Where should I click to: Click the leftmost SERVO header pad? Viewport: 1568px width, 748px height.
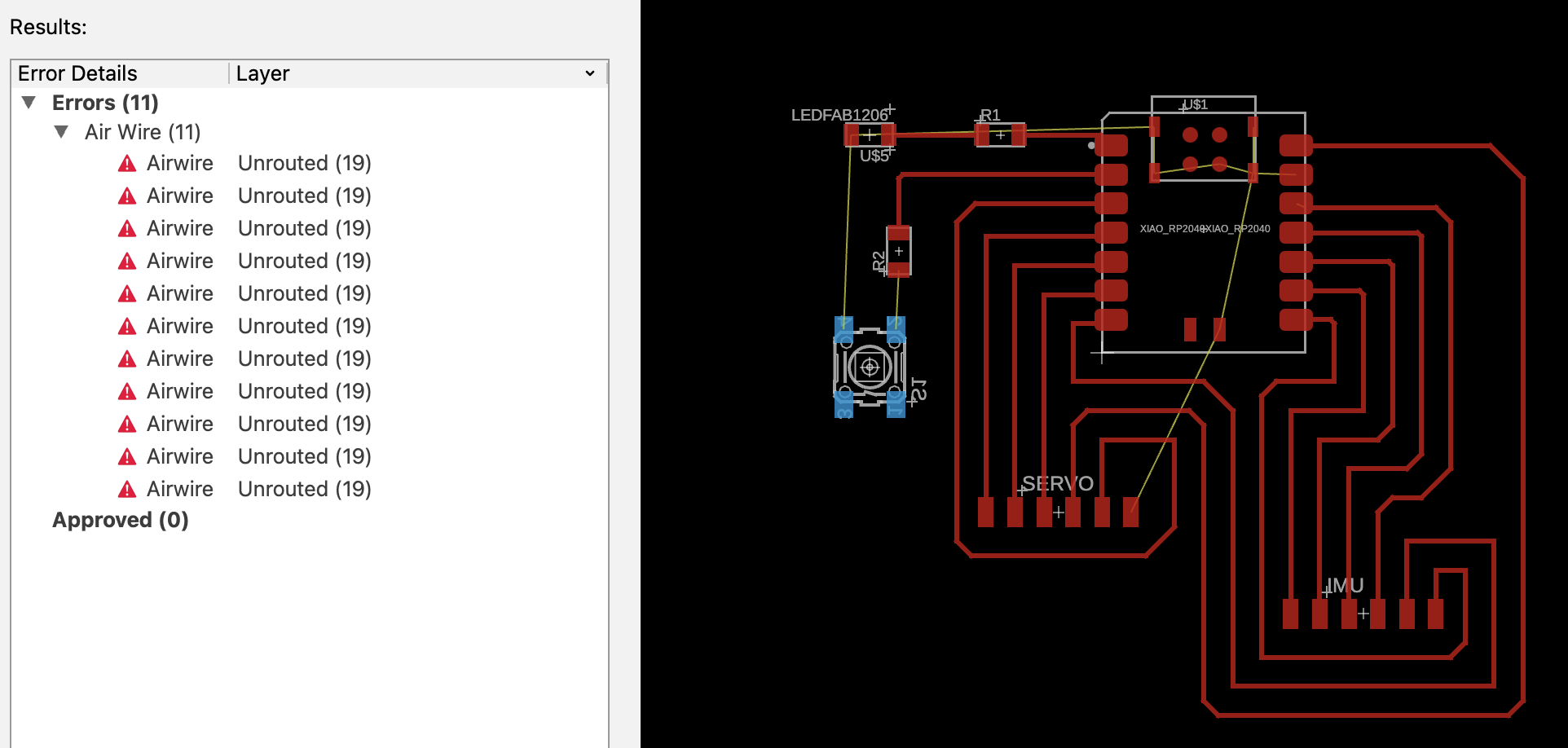point(985,513)
